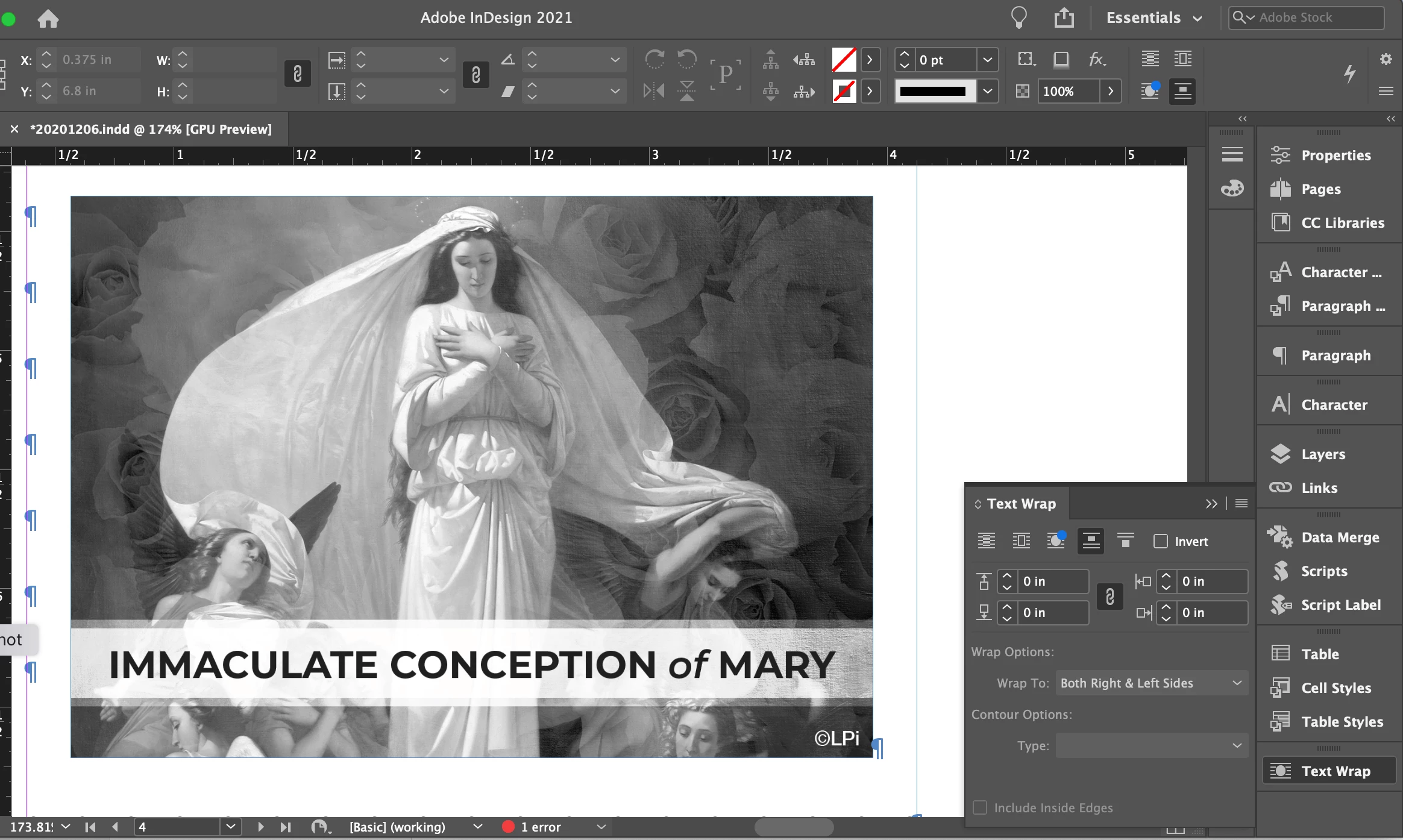Open Wrap To dropdown

(x=1151, y=683)
